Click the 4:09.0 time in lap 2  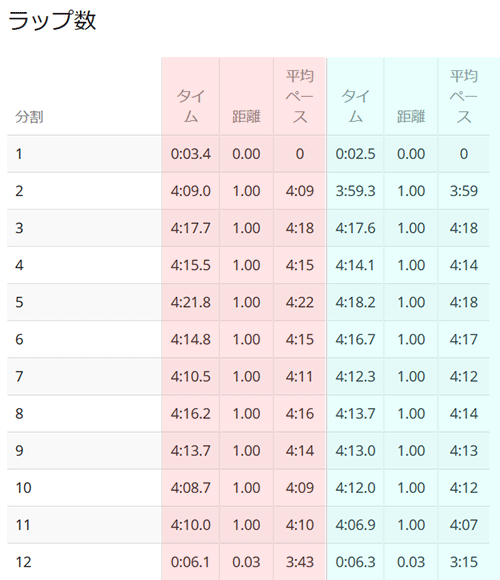pos(191,191)
